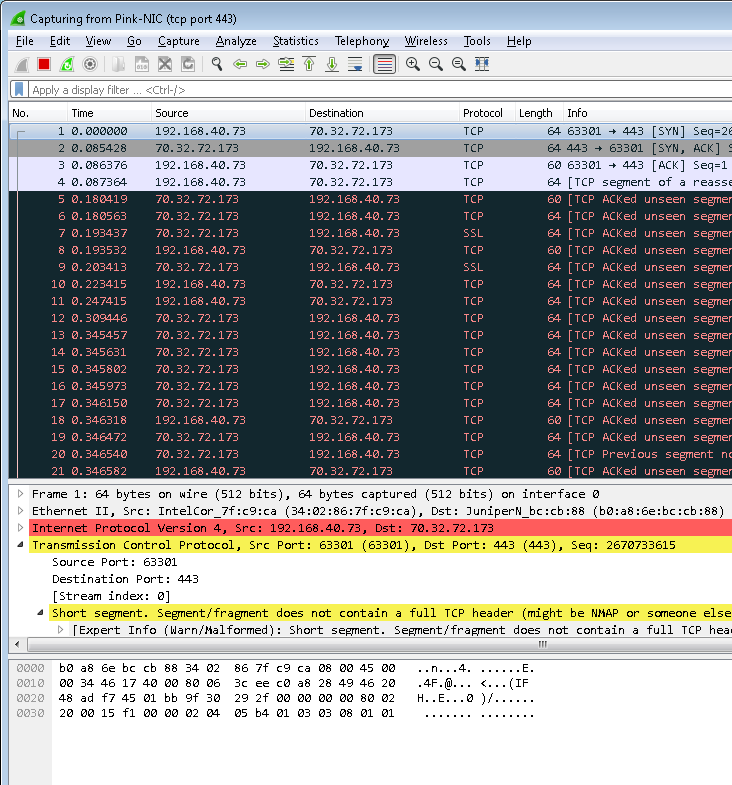Jump to the last packet
Screen dimensions: 732x785
[x=332, y=64]
